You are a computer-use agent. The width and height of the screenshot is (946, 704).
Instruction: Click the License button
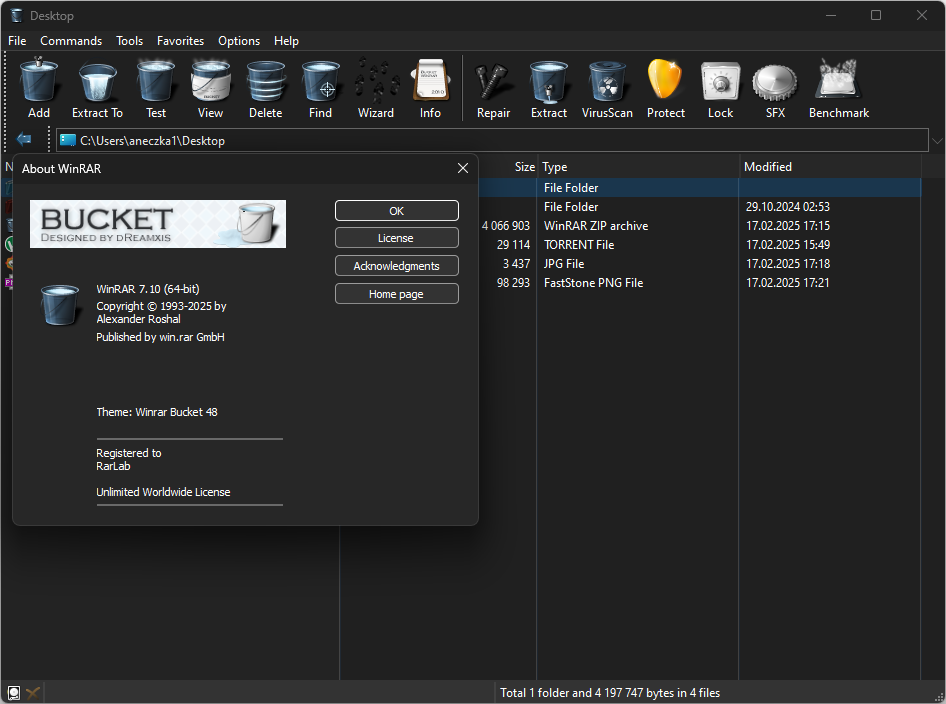tap(396, 238)
